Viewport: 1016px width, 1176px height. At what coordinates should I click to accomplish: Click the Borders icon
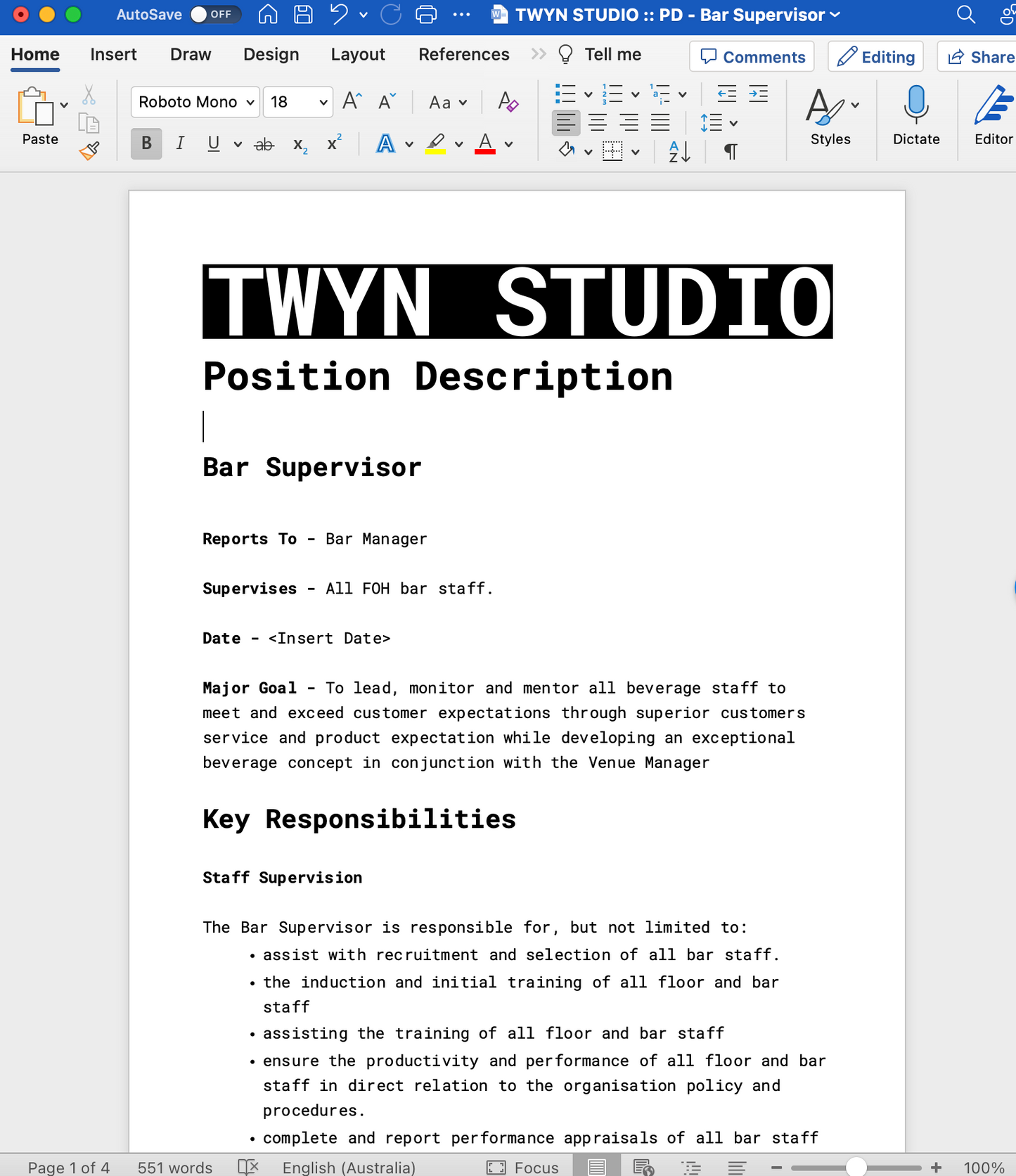click(613, 151)
